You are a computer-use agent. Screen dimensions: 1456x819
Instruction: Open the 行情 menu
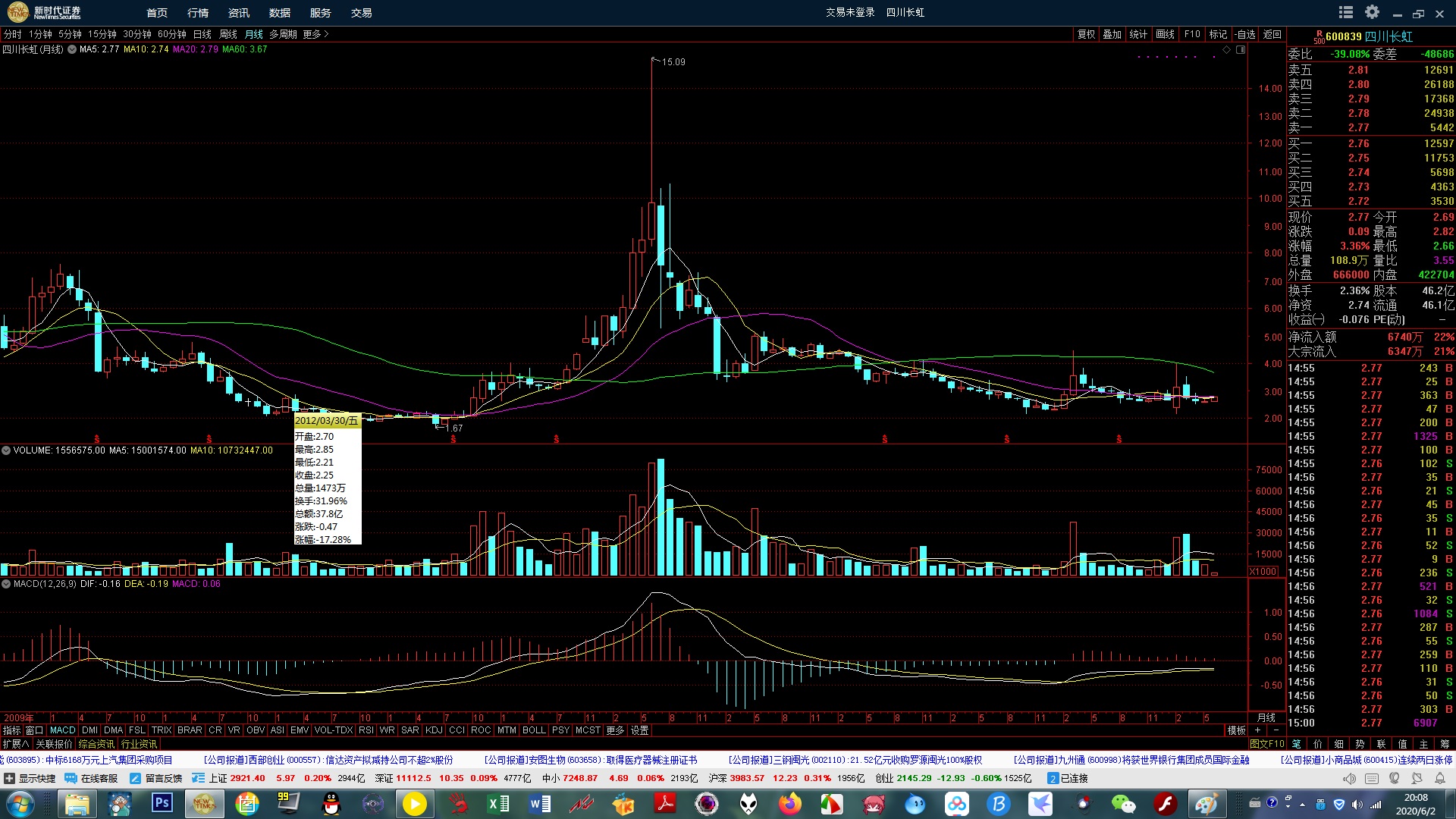coord(198,13)
